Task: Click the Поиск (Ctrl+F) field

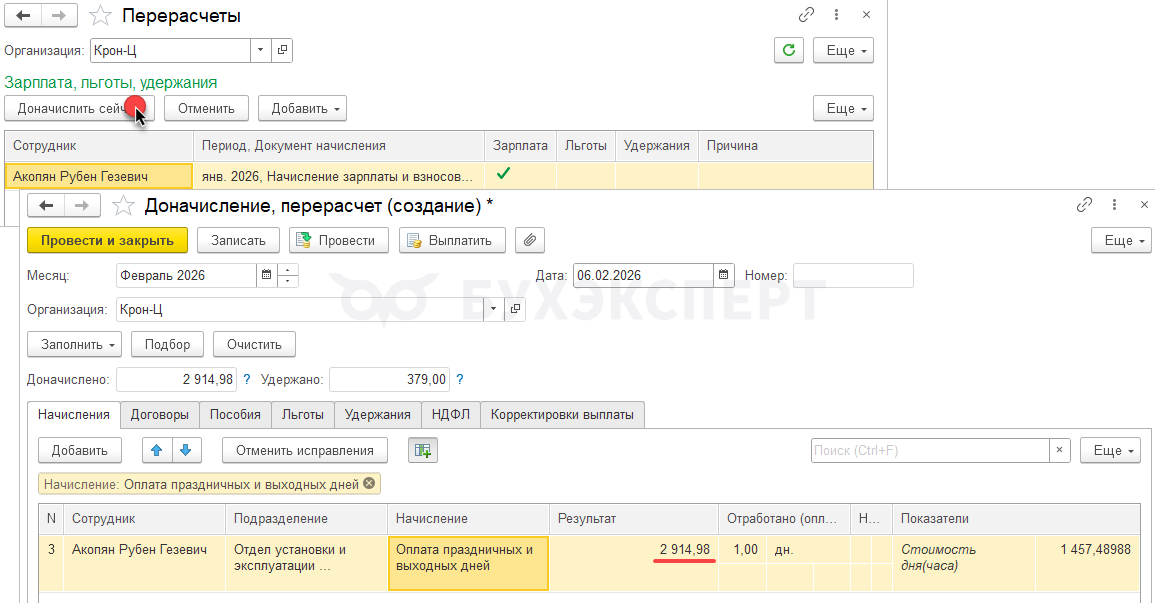Action: tap(930, 451)
